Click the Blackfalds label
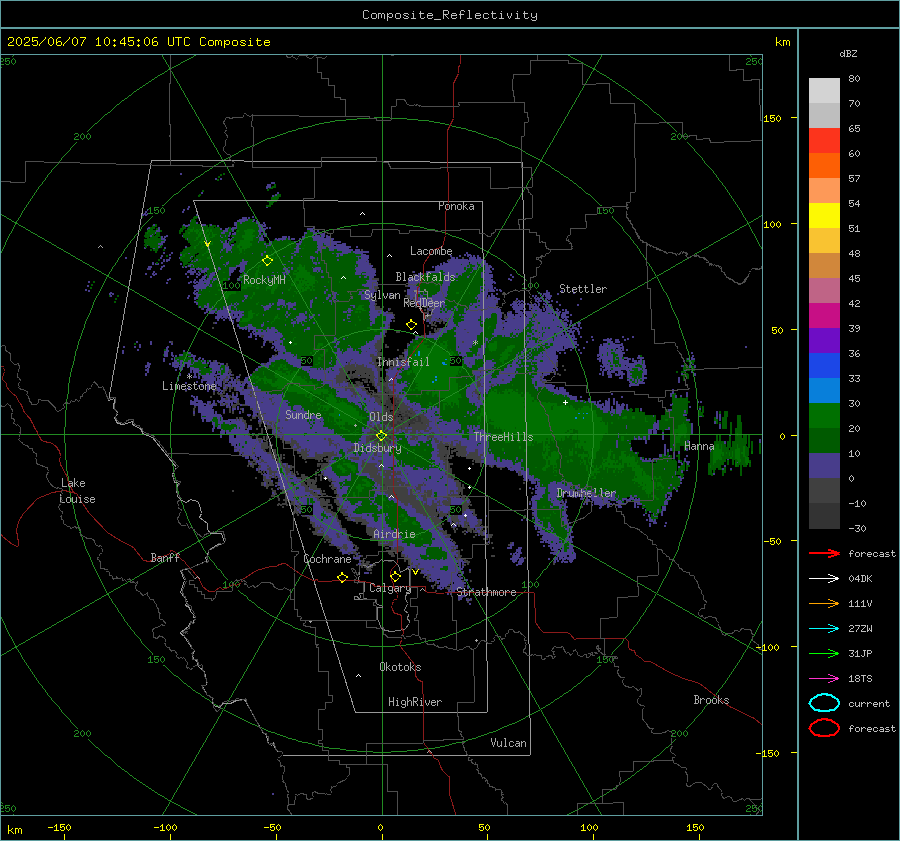Screen dimensions: 900x841 pos(425,277)
